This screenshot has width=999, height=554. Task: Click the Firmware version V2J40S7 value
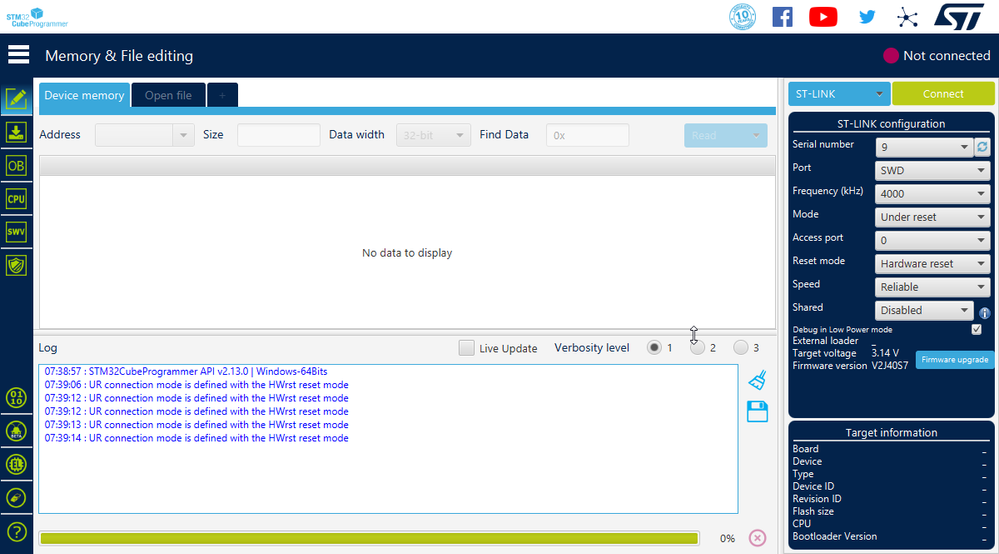pyautogui.click(x=889, y=366)
